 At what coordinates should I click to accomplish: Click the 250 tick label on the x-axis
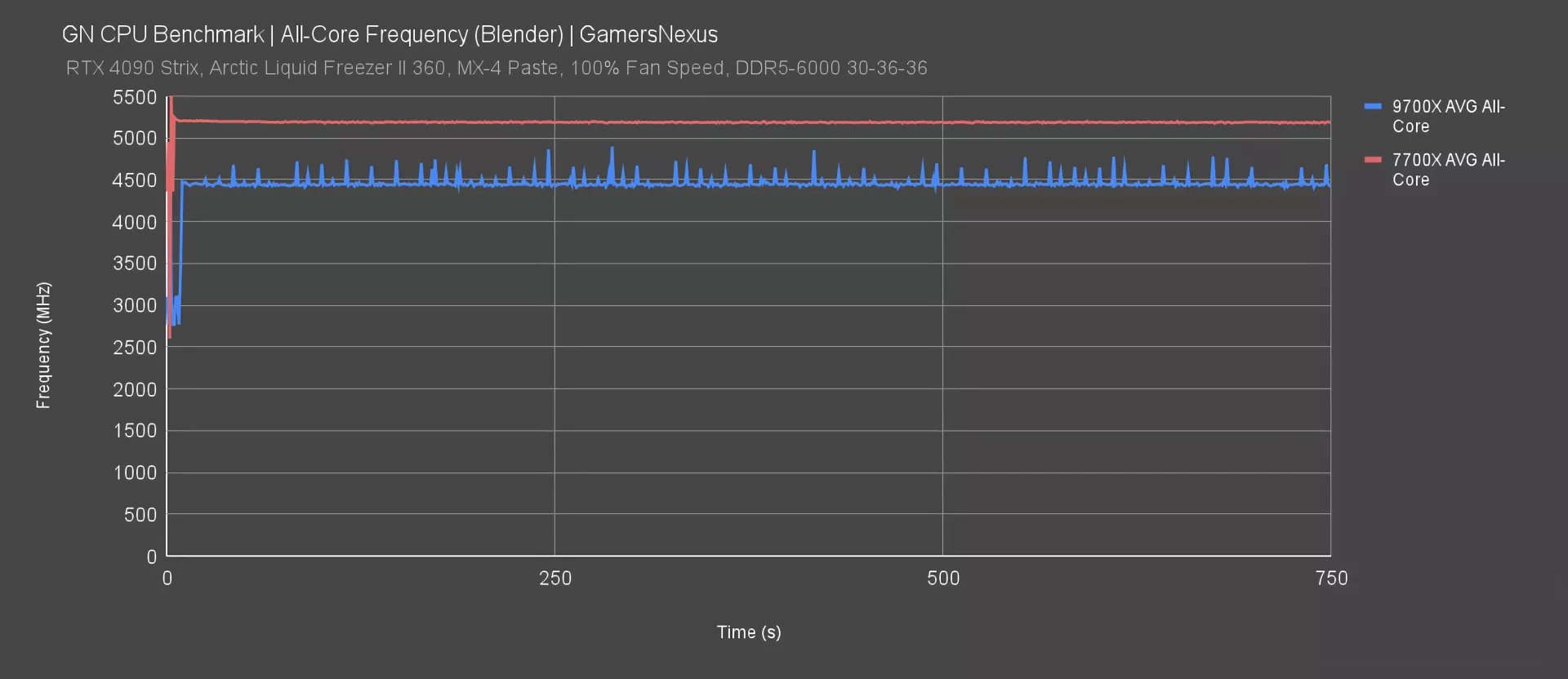coord(555,579)
